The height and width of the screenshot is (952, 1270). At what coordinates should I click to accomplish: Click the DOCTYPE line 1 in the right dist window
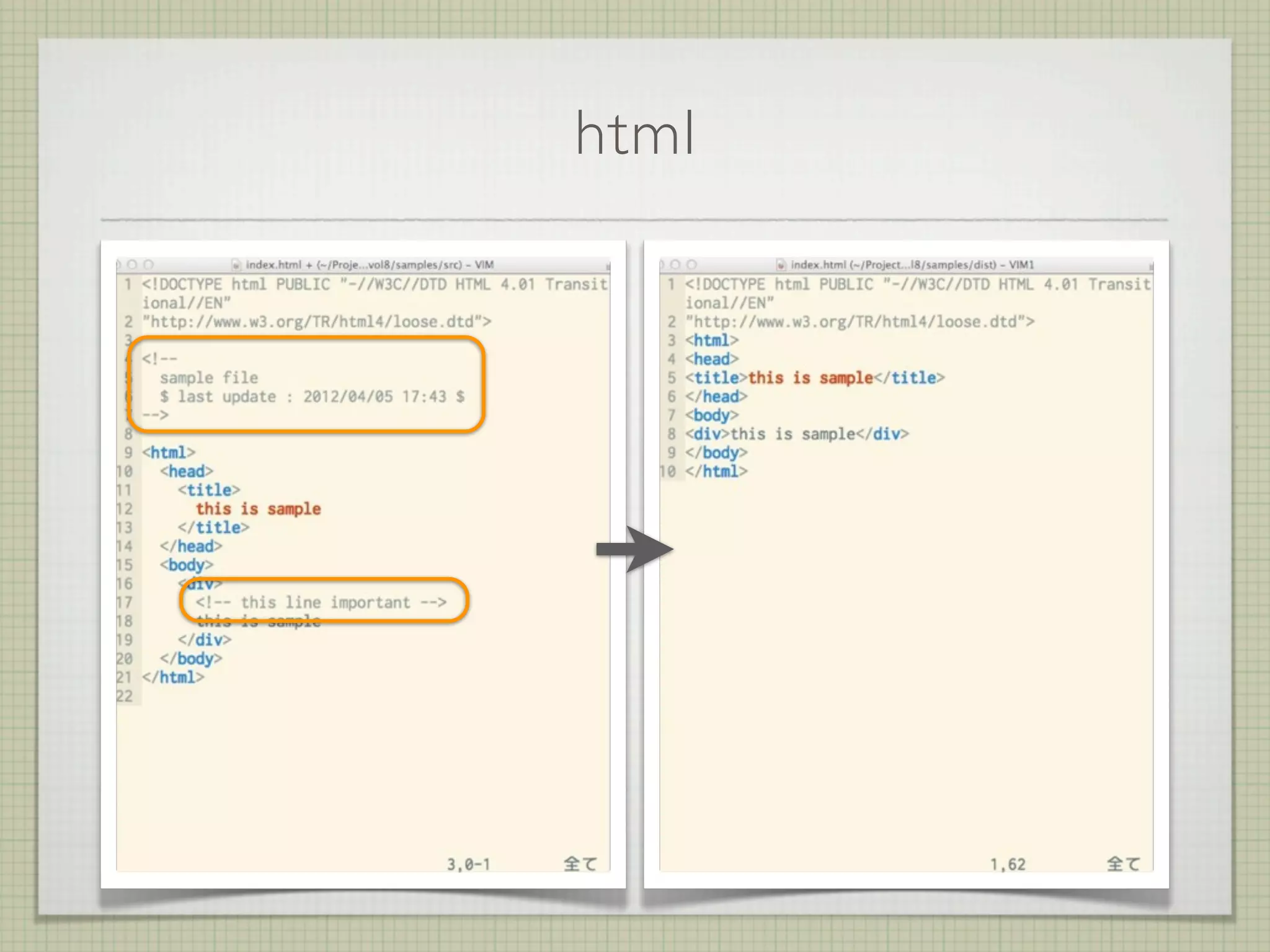(x=918, y=293)
